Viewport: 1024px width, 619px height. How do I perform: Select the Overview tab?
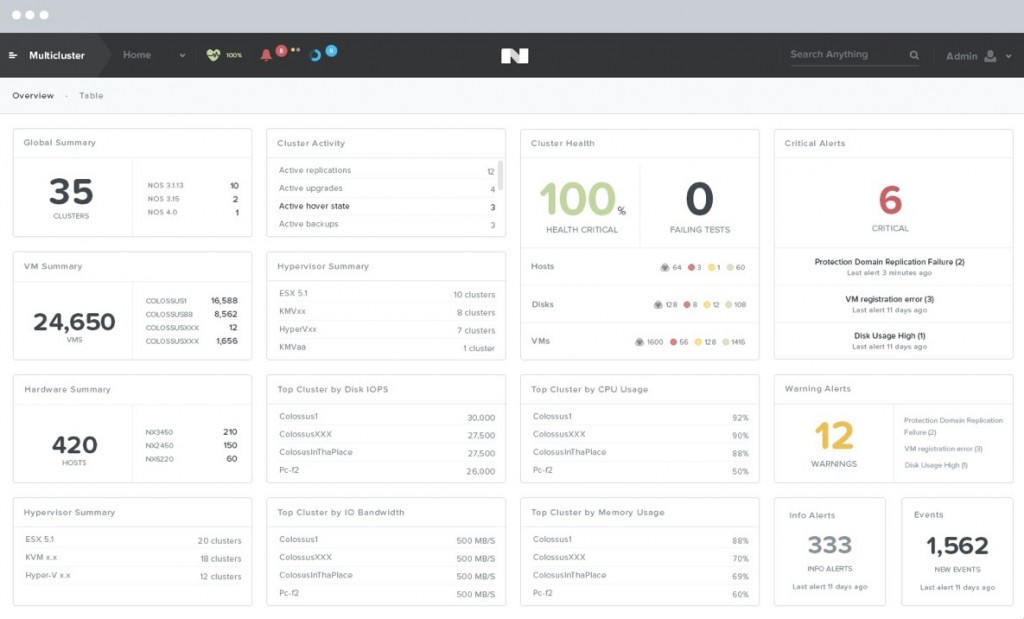pyautogui.click(x=33, y=96)
